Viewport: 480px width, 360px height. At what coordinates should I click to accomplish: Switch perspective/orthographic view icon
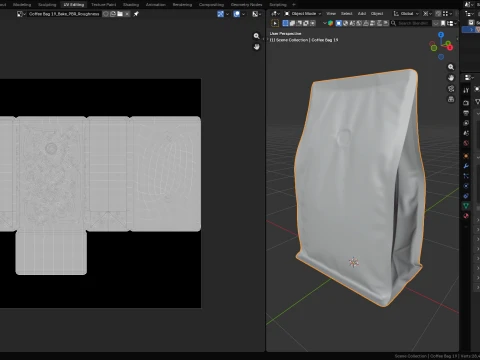click(451, 99)
